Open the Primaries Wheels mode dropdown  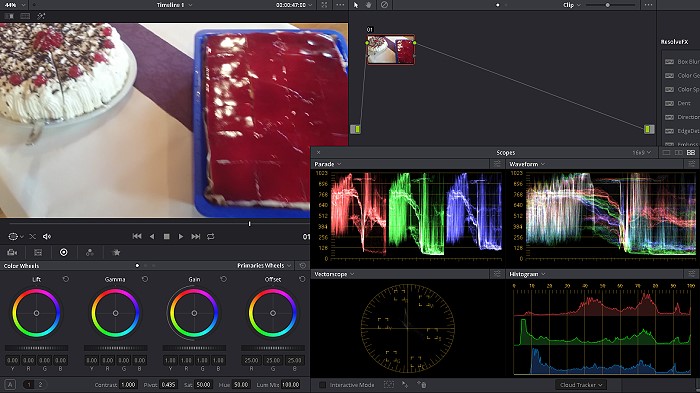(x=264, y=265)
